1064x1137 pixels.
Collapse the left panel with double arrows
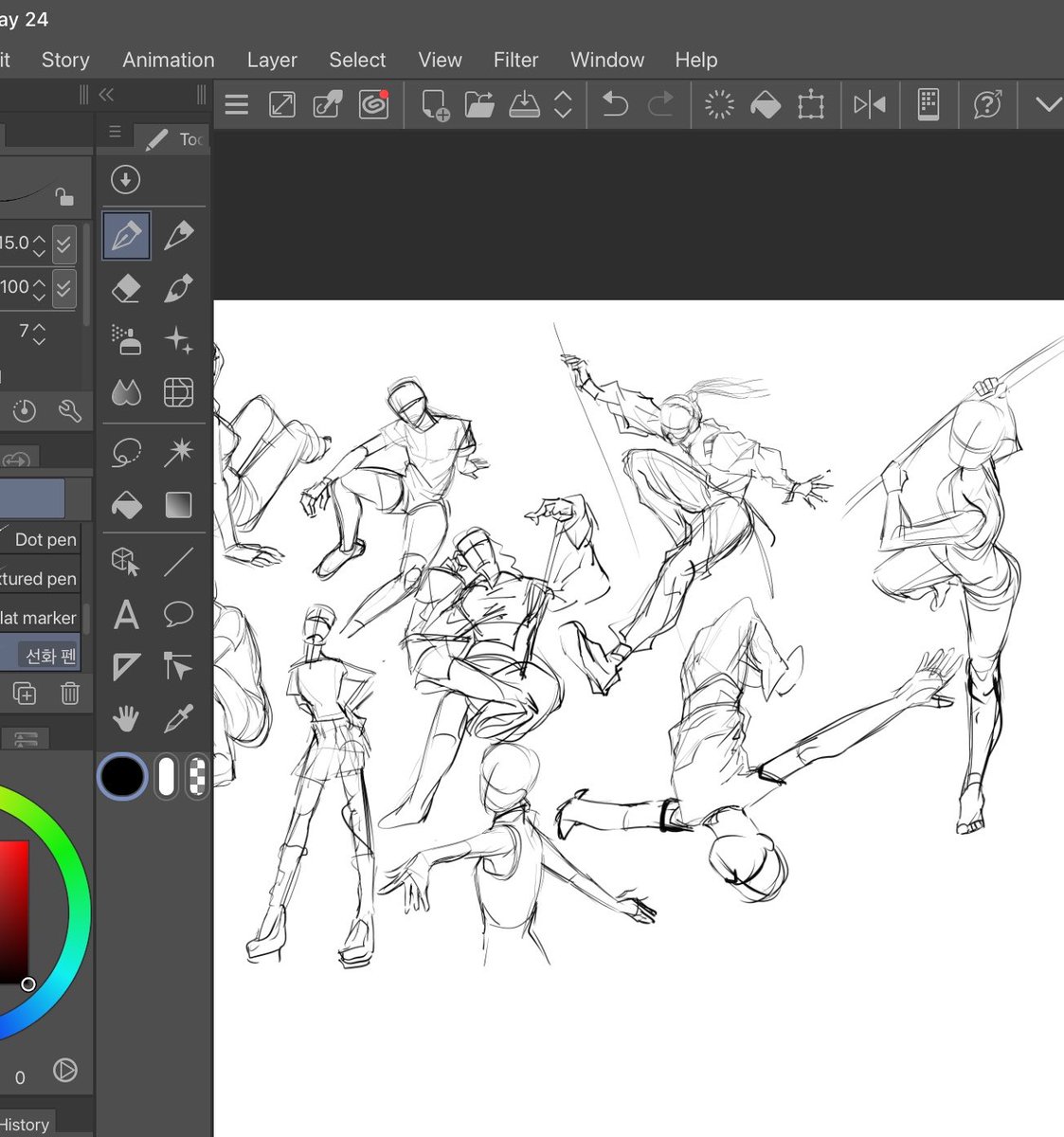coord(106,95)
